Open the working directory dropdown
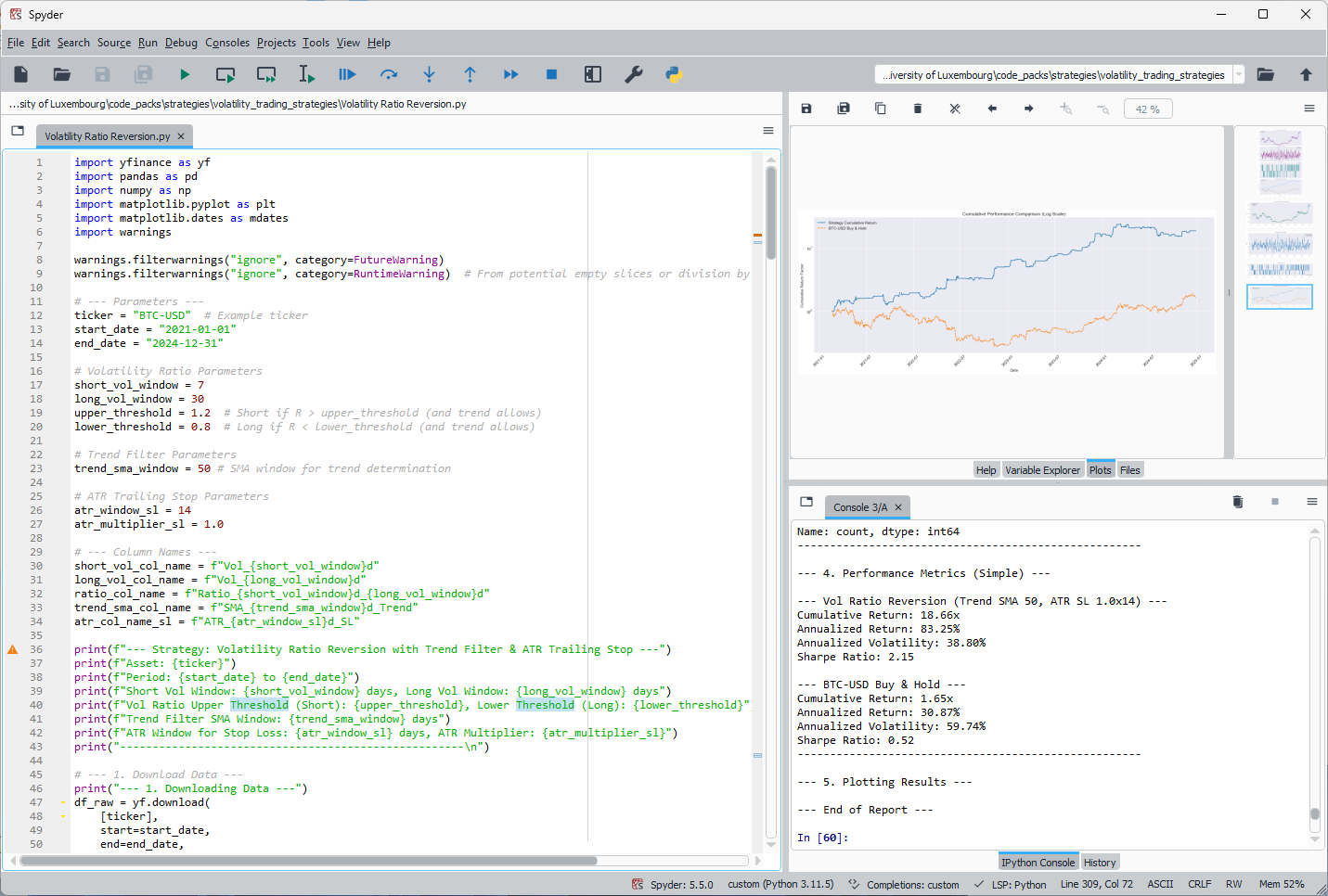Image resolution: width=1328 pixels, height=896 pixels. coord(1242,74)
